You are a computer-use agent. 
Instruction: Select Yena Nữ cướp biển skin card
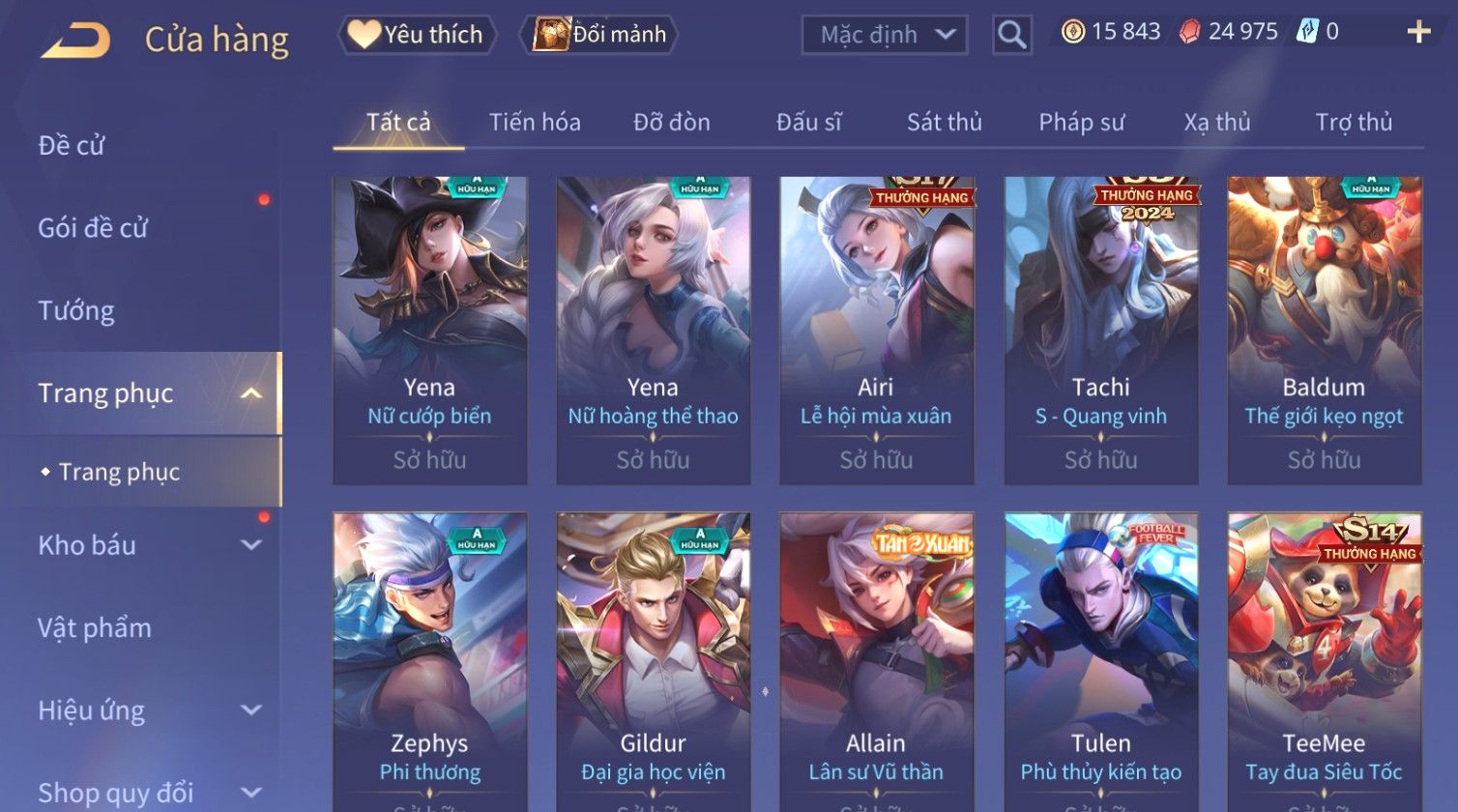tap(430, 331)
